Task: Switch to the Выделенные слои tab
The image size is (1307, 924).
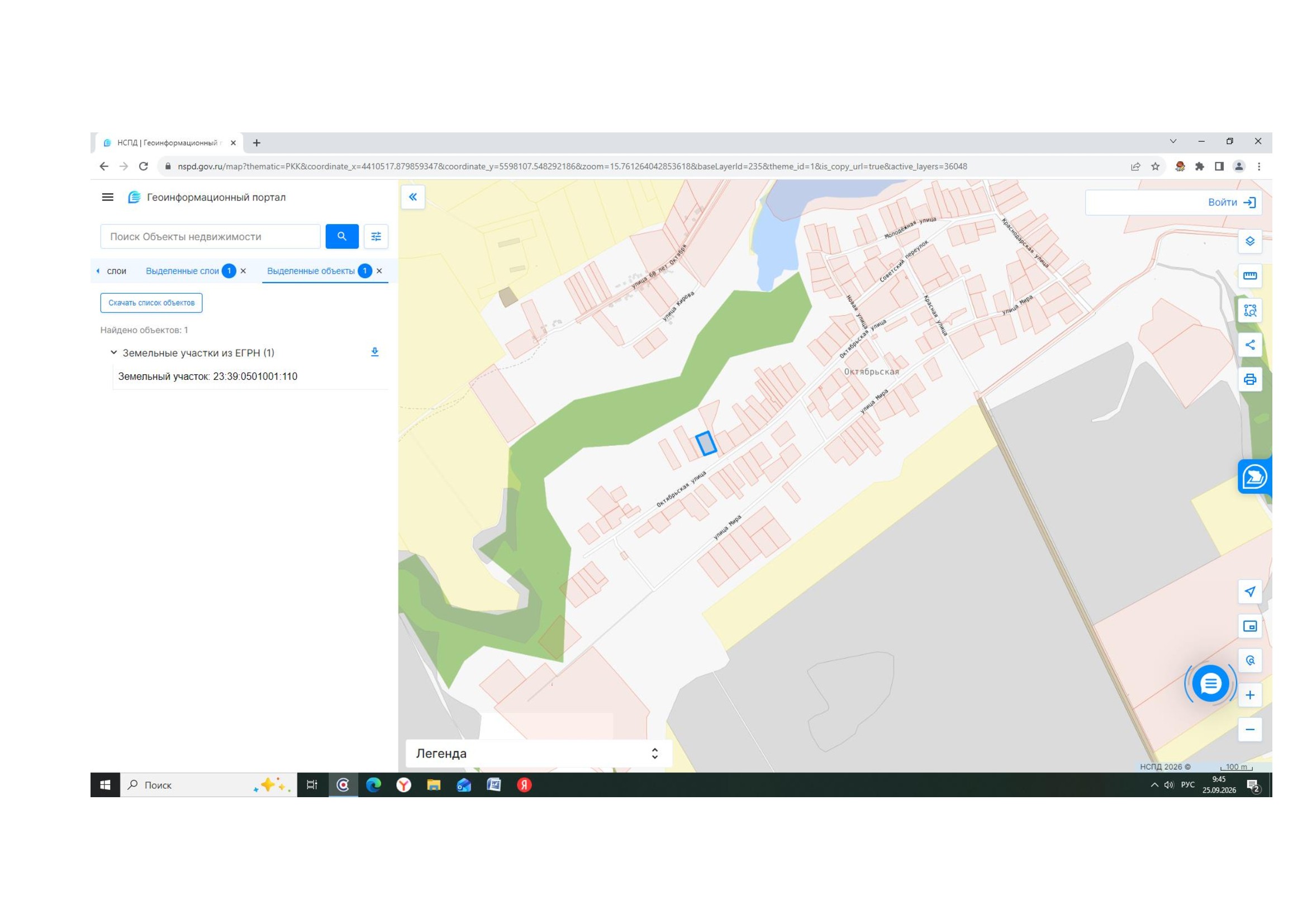Action: (182, 271)
